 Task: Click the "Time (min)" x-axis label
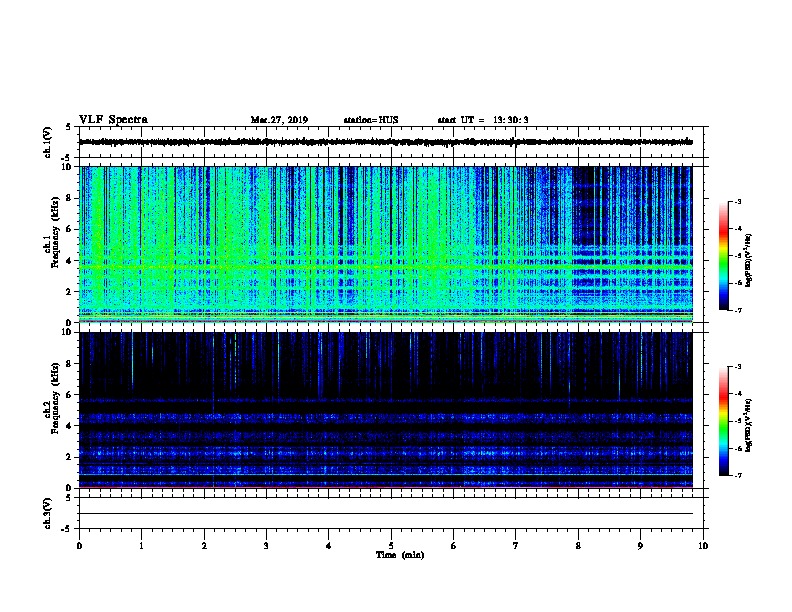(x=400, y=555)
